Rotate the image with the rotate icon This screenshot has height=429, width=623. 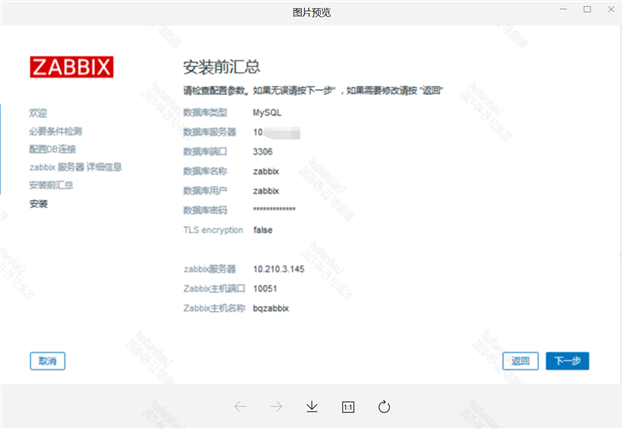(x=384, y=407)
